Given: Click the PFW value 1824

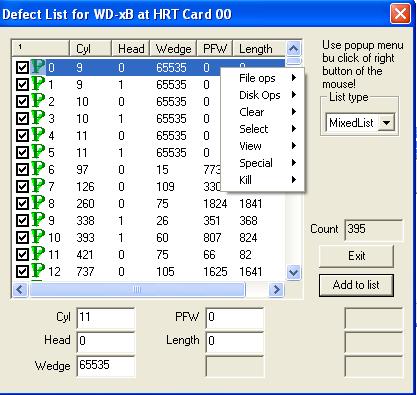Looking at the screenshot, I should (x=215, y=204).
